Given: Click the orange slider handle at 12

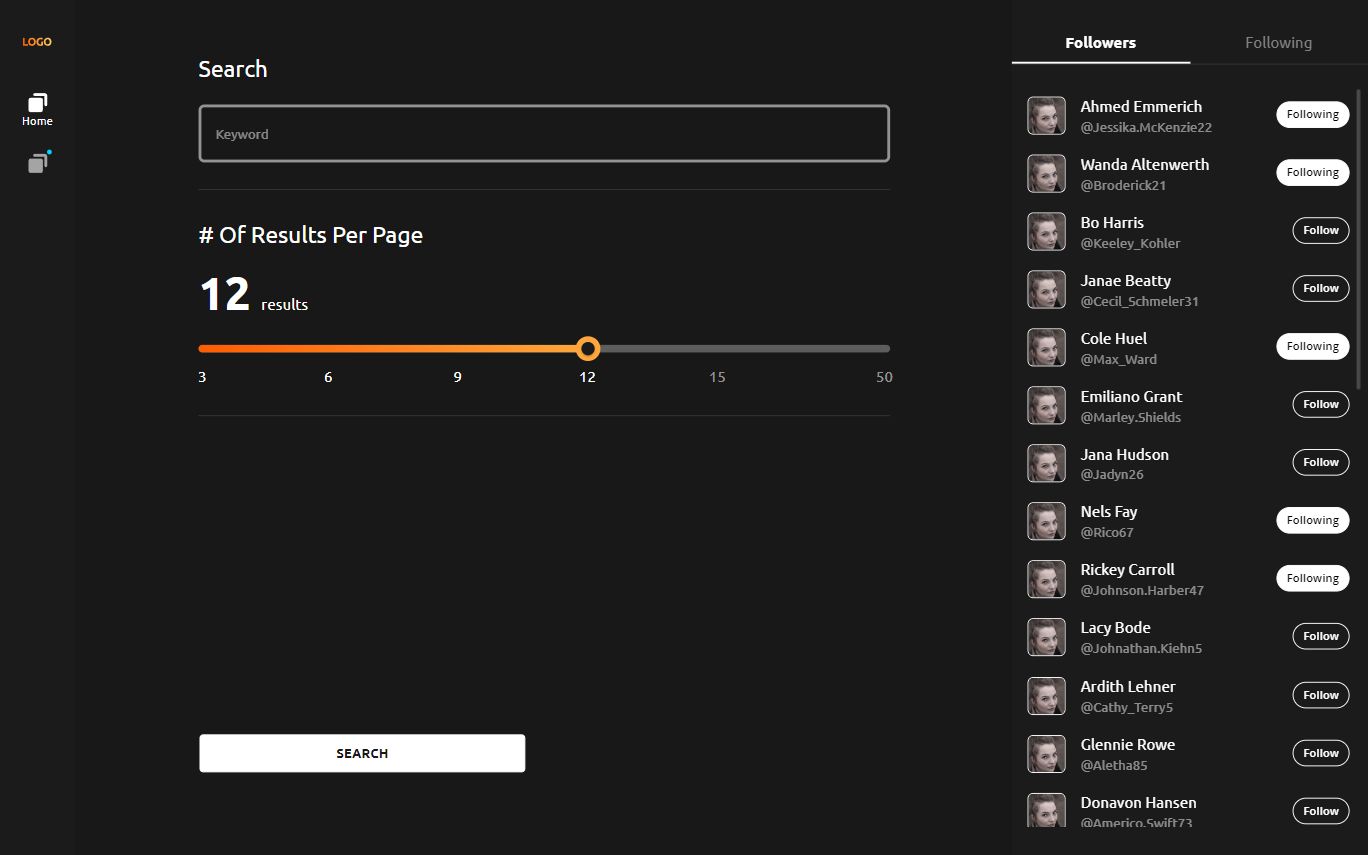Looking at the screenshot, I should (588, 349).
